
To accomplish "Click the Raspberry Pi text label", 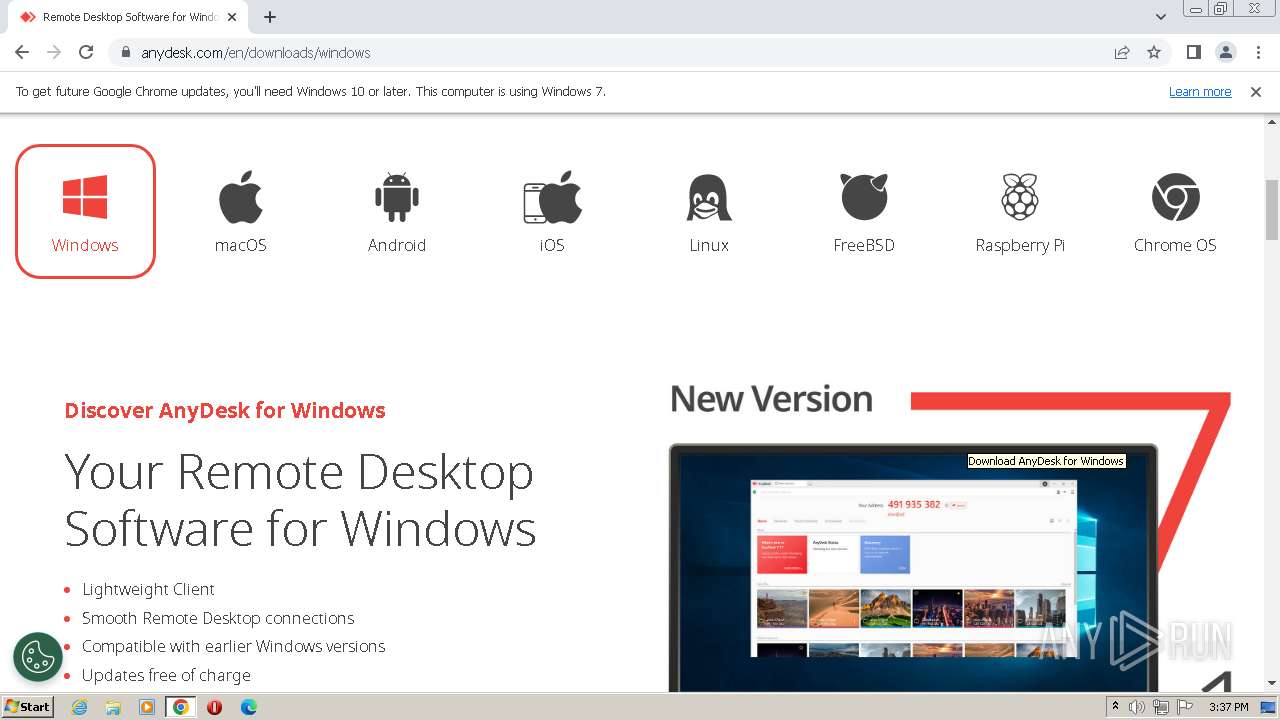I will tap(1020, 245).
